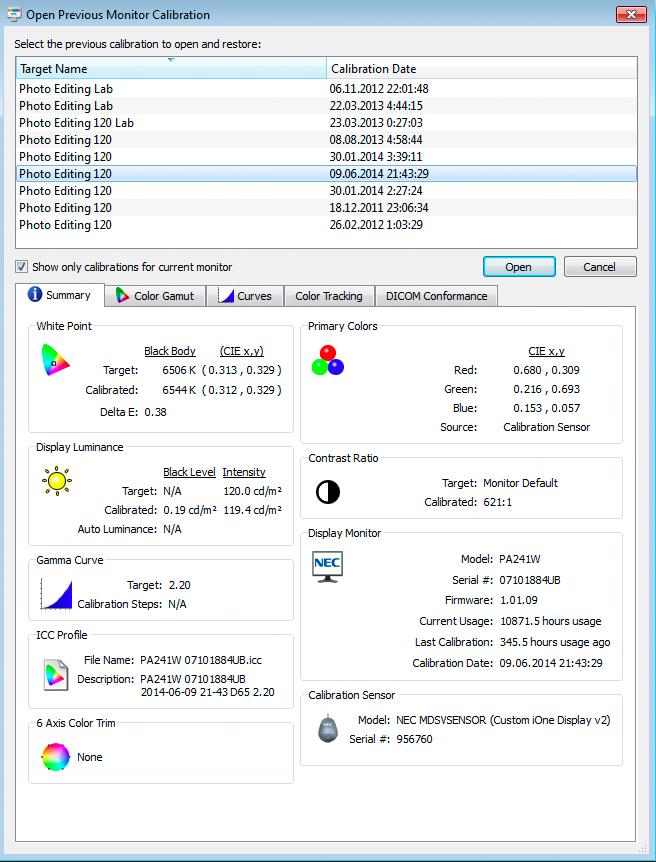
Task: Open the Color Gamut tab
Action: pyautogui.click(x=155, y=296)
